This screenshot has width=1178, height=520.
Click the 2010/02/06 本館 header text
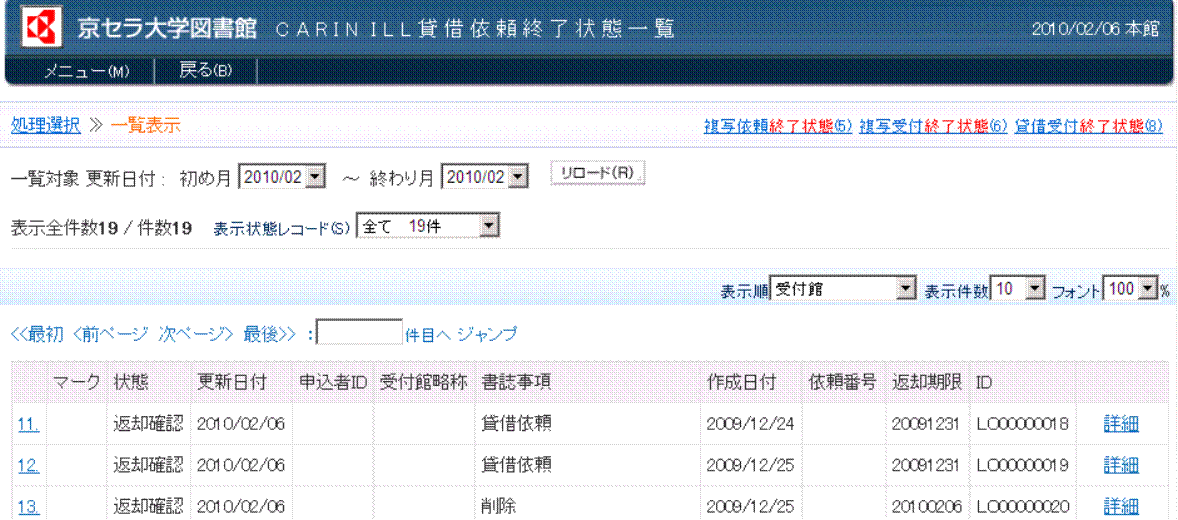click(1096, 29)
